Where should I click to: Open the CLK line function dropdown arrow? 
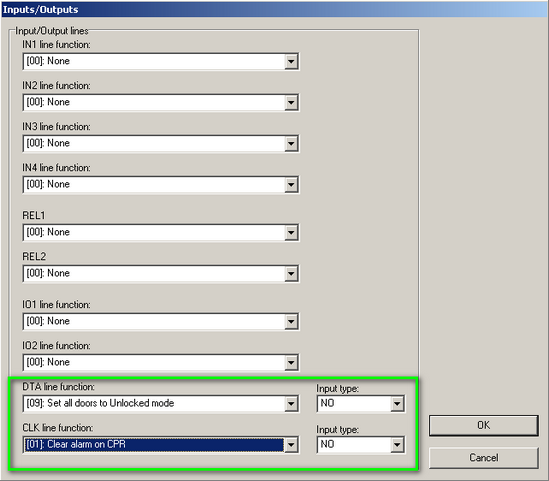(291, 445)
